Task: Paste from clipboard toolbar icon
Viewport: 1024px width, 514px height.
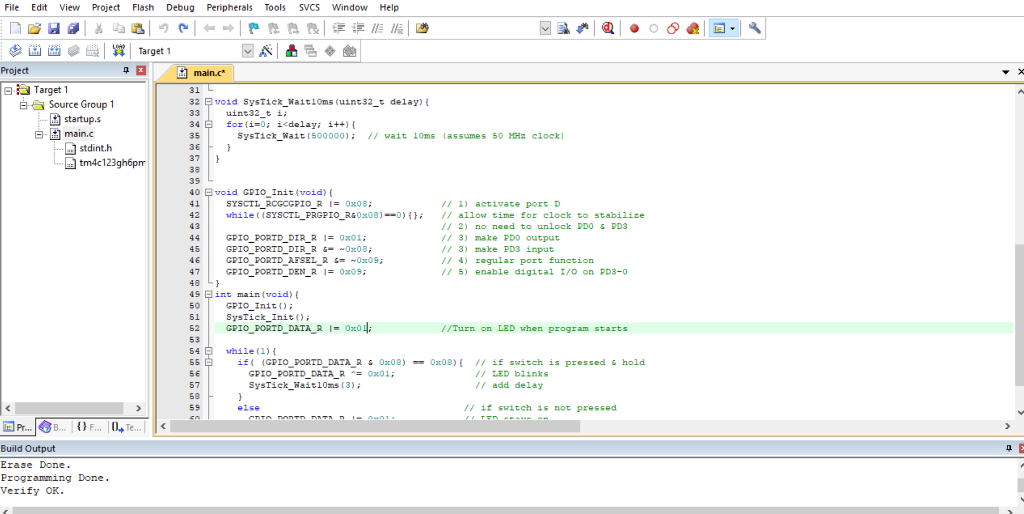Action: [x=137, y=28]
